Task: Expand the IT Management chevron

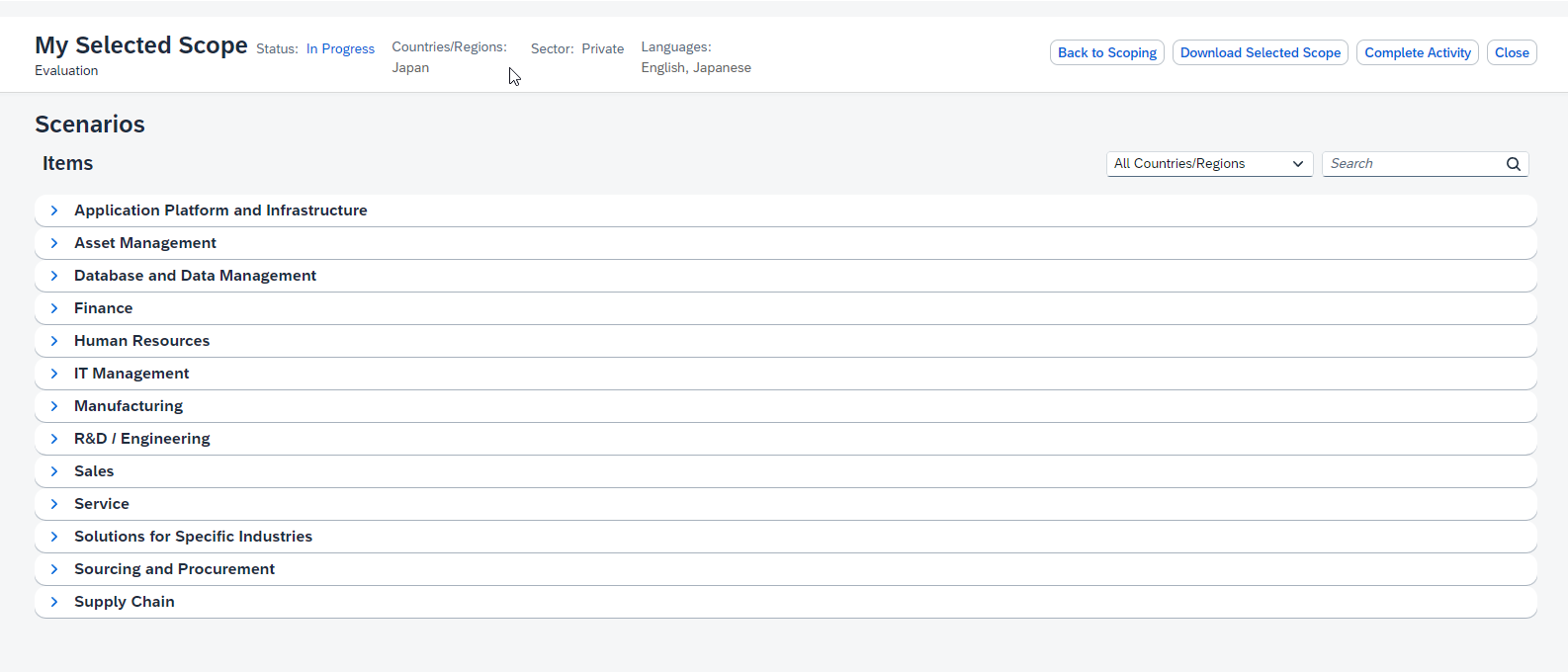Action: point(54,374)
